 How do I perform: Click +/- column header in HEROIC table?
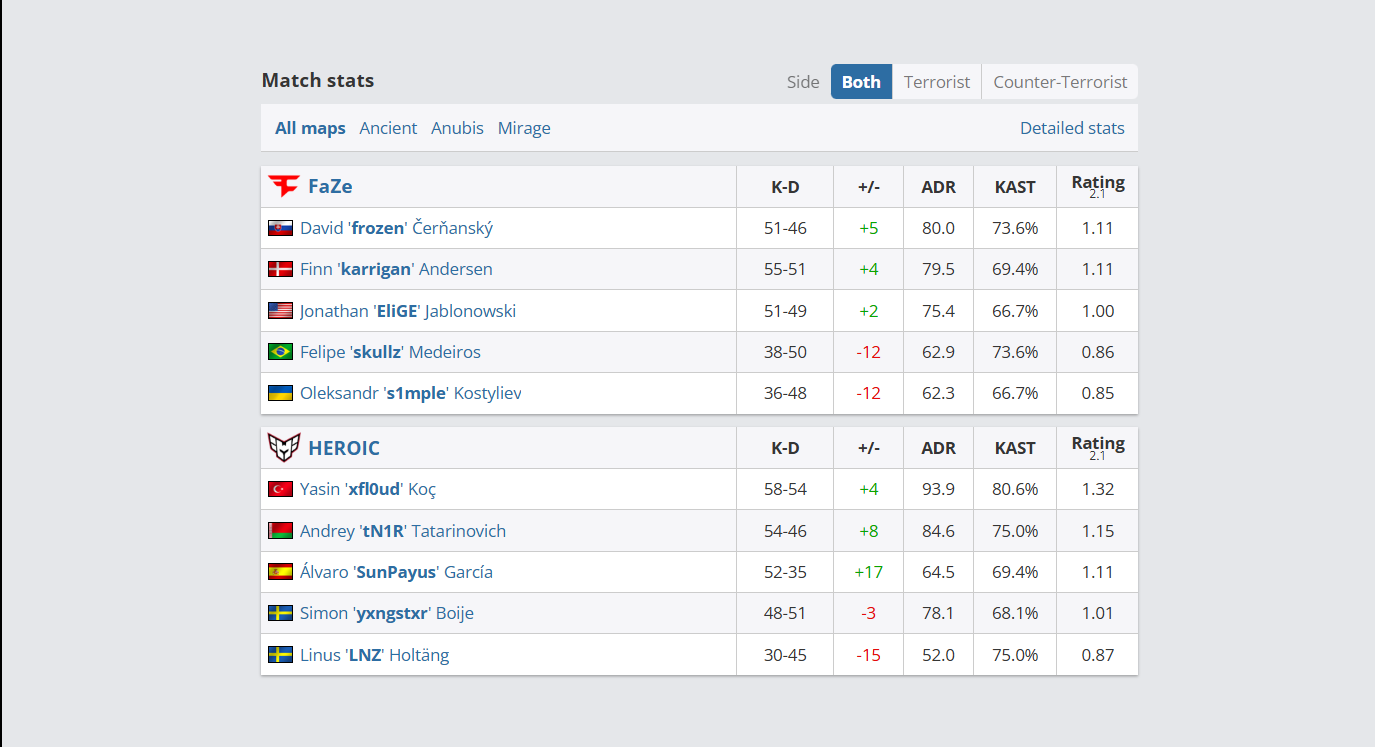click(868, 448)
